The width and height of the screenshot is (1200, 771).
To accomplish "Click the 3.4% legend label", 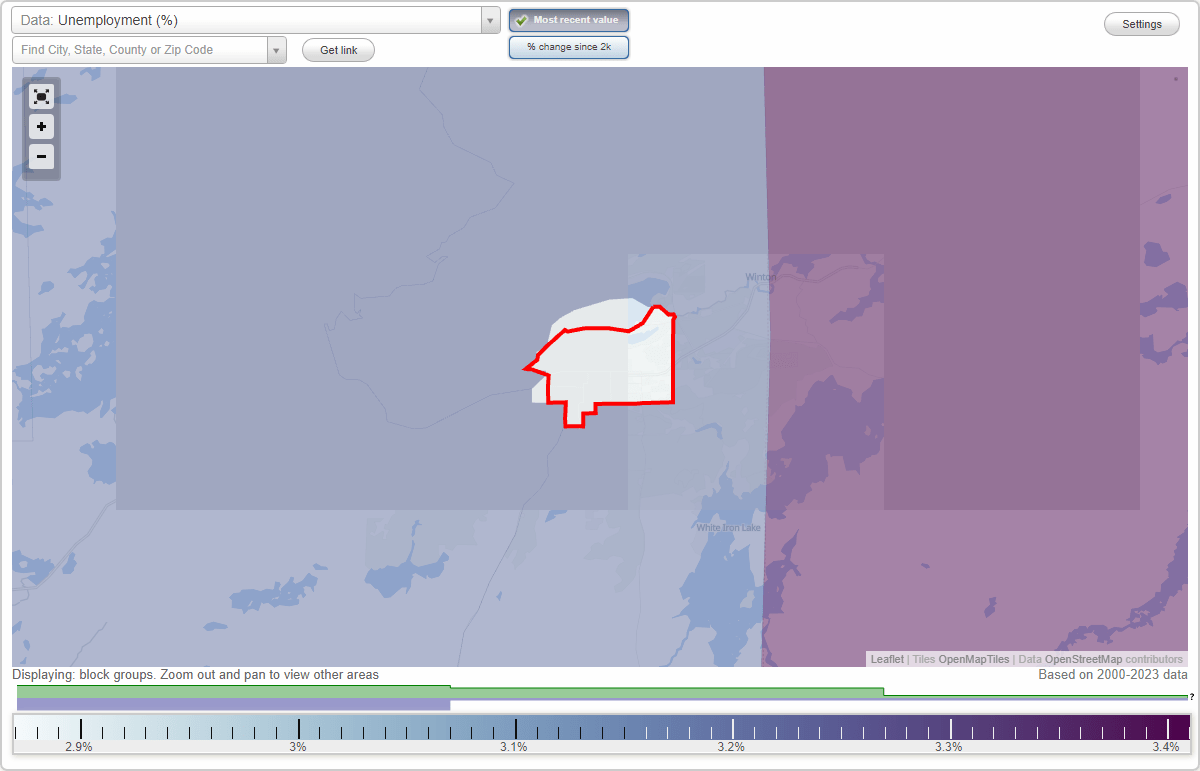I will click(x=1165, y=747).
